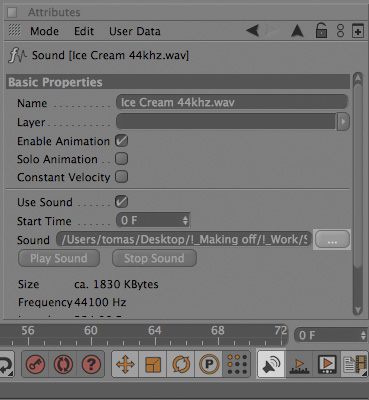This screenshot has height=400, width=369.
Task: Enable autokeying red circular arrows icon
Action: (x=63, y=364)
